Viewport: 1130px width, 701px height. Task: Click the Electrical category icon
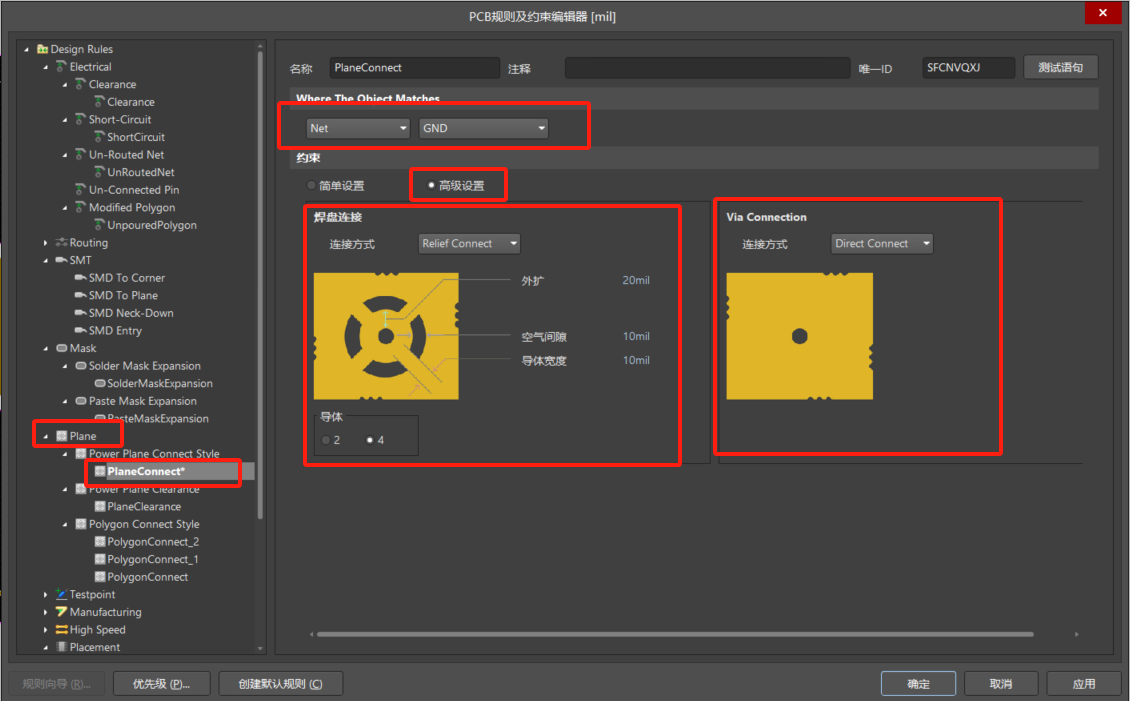(61, 67)
